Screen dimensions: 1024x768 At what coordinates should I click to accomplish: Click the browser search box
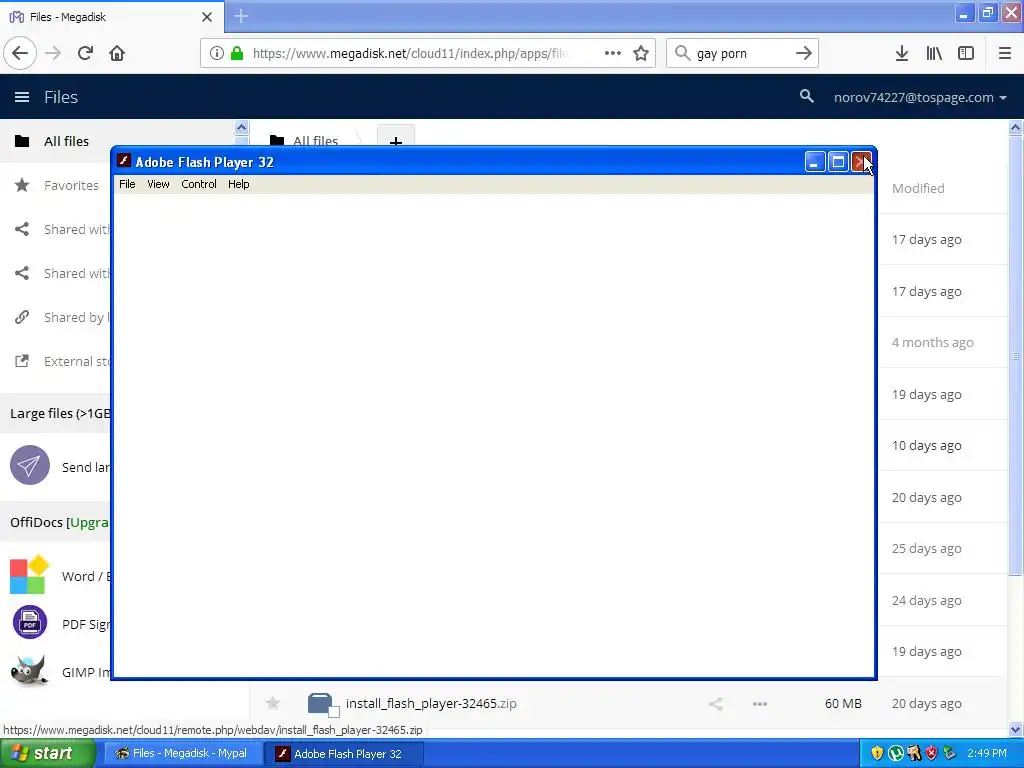point(741,53)
